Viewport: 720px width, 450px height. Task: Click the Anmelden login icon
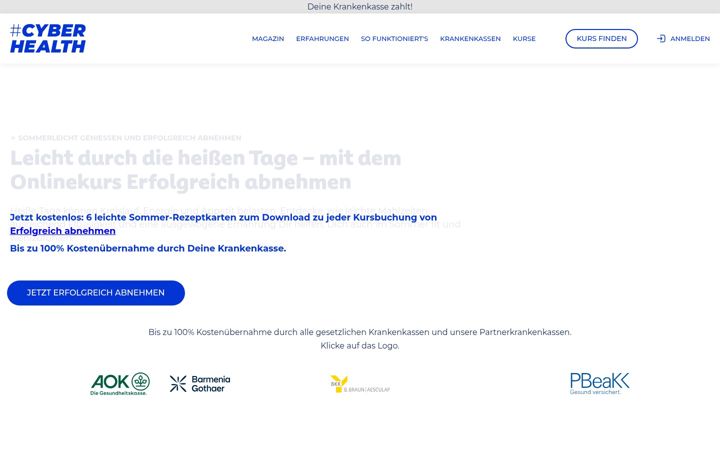click(661, 39)
